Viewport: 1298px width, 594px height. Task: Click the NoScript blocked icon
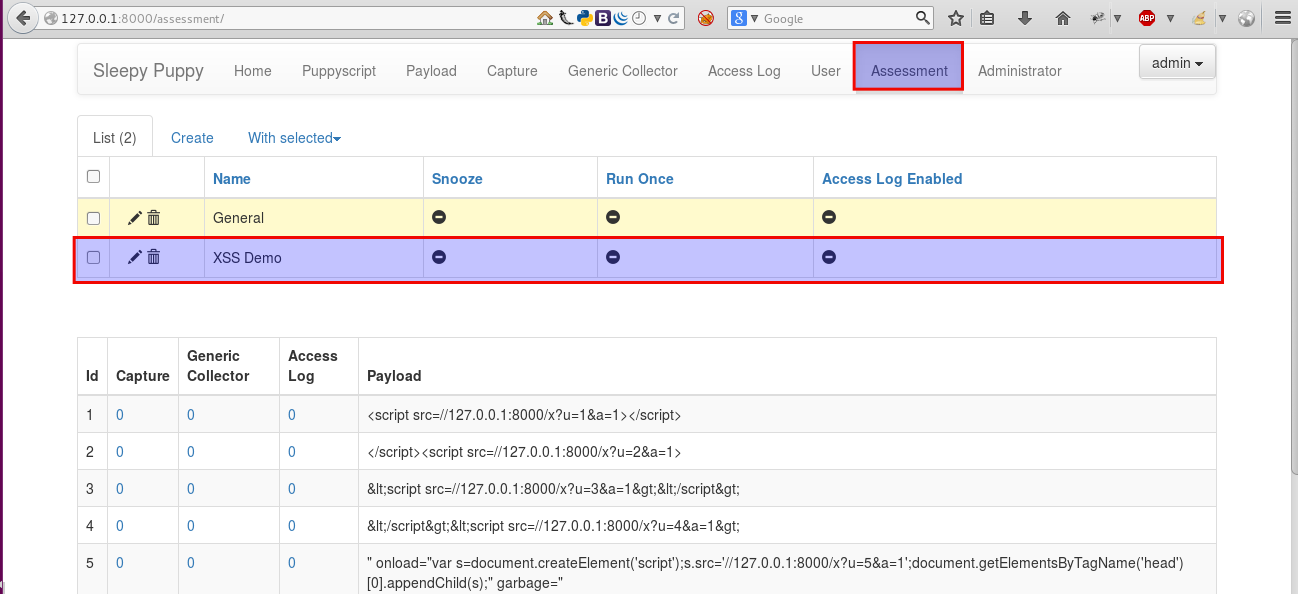pos(705,18)
